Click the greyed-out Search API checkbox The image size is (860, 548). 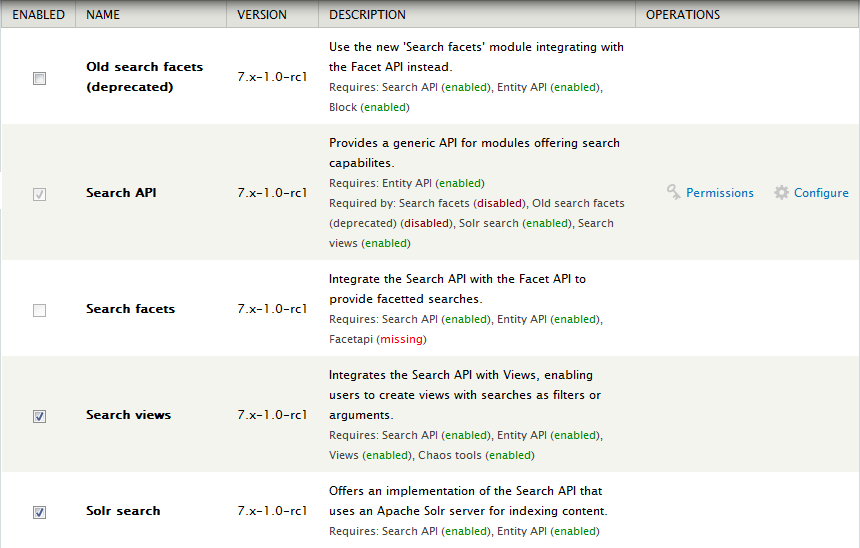click(x=40, y=194)
